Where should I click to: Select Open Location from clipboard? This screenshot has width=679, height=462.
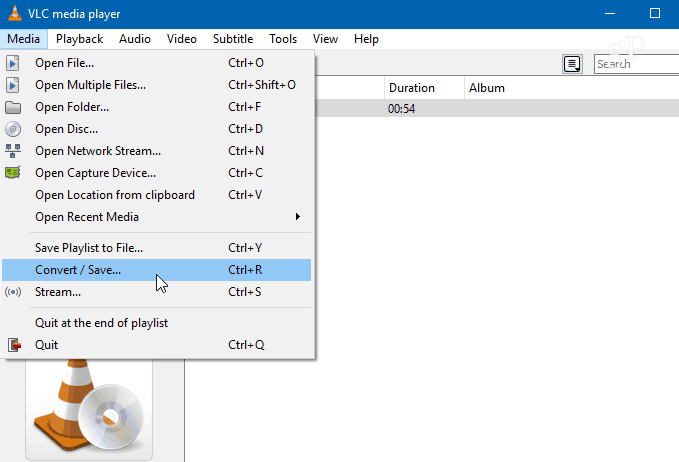point(157,195)
